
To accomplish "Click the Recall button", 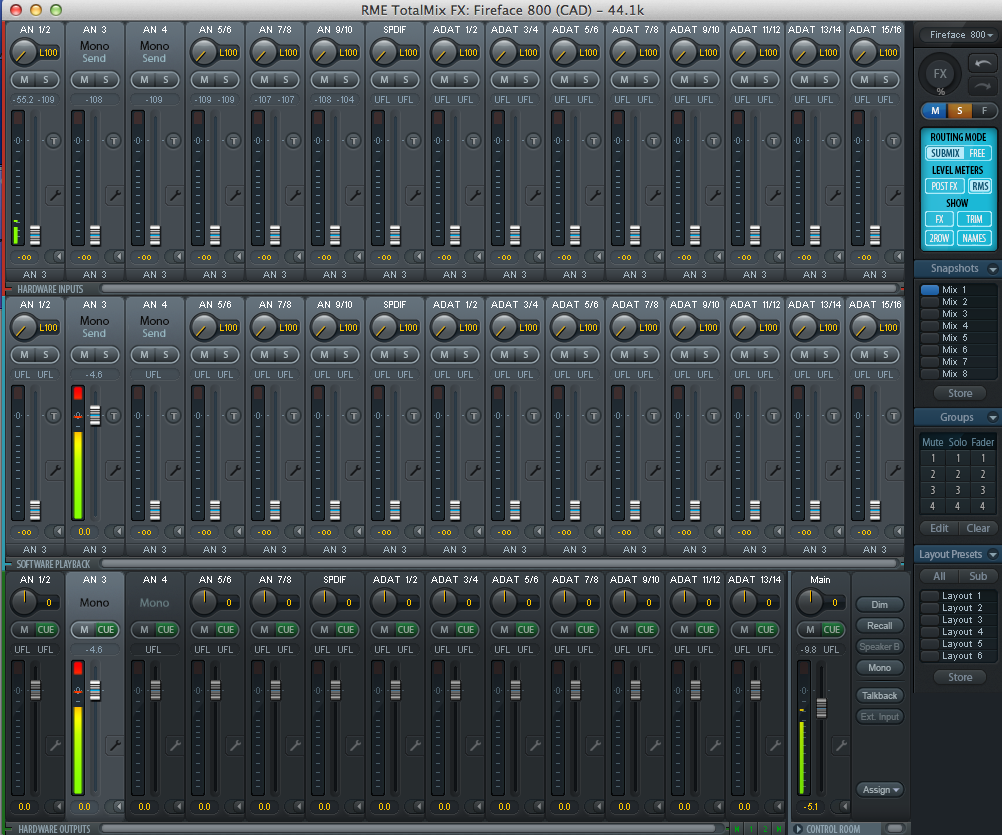I will pos(879,625).
